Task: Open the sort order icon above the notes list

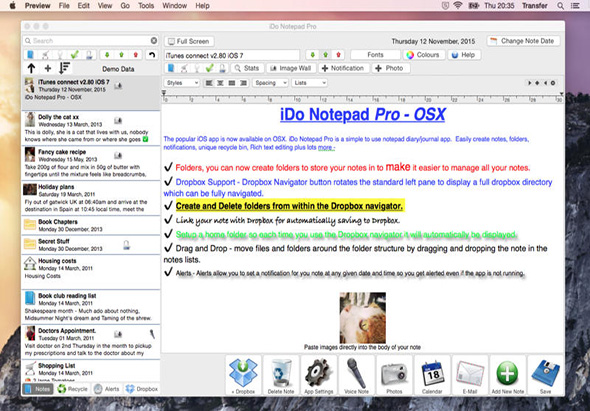Action: (65, 68)
